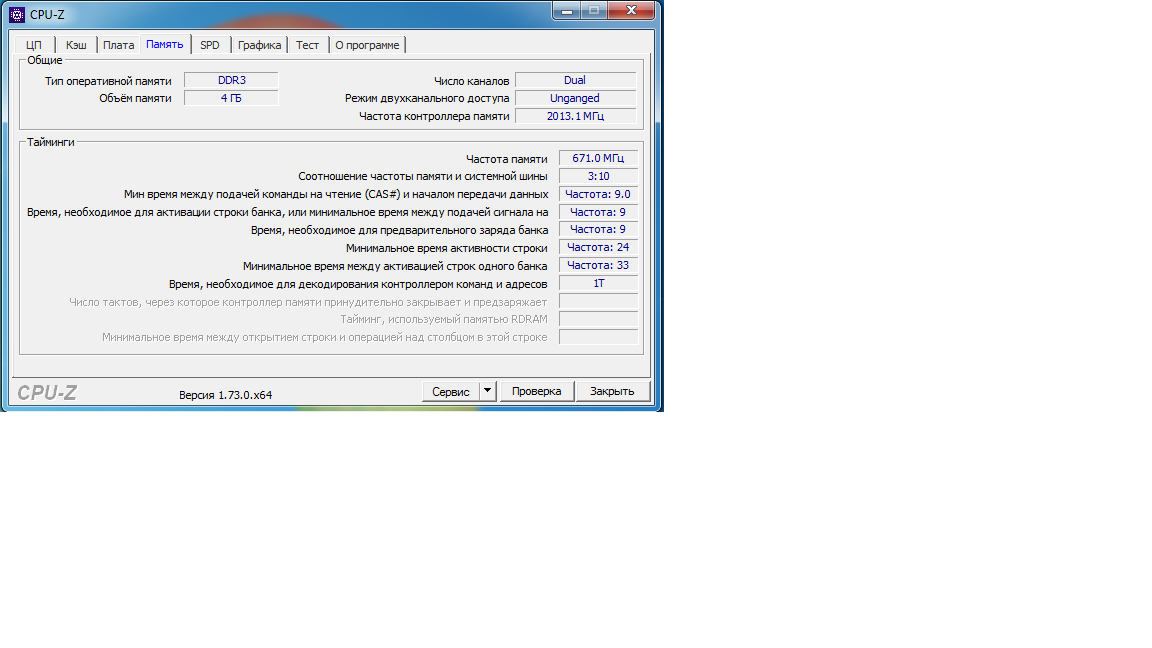Open the Сервис dropdown arrow
1152x648 pixels.
(x=487, y=391)
